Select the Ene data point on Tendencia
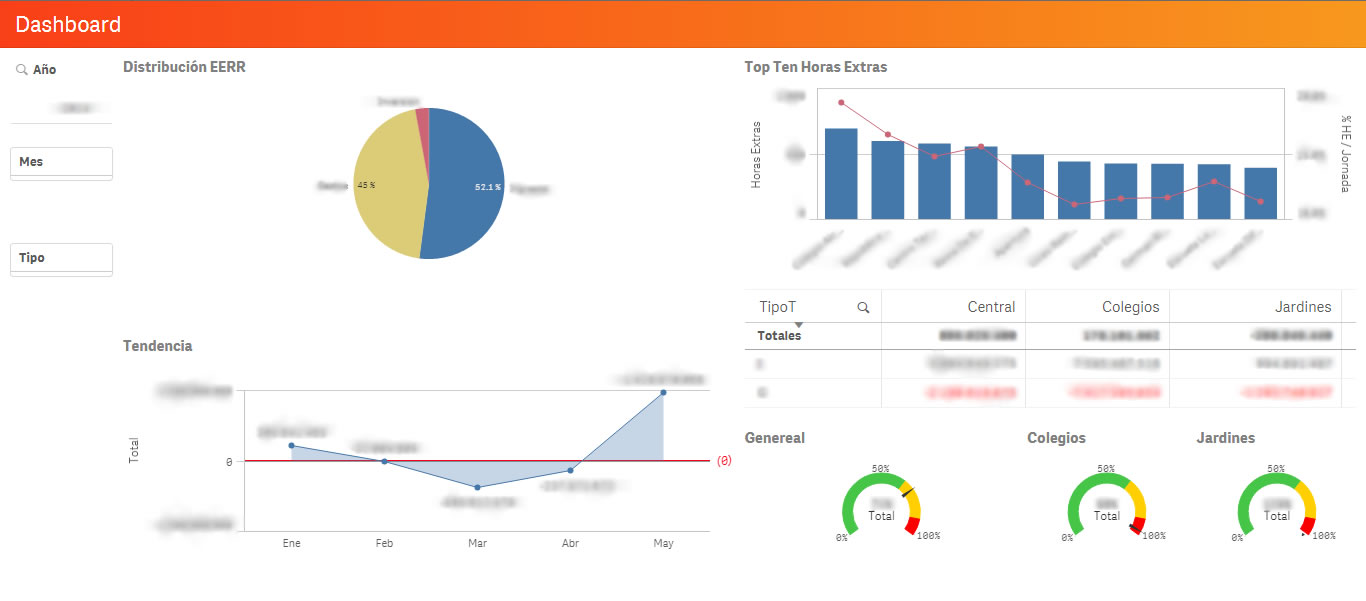This screenshot has height=601, width=1366. 291,445
